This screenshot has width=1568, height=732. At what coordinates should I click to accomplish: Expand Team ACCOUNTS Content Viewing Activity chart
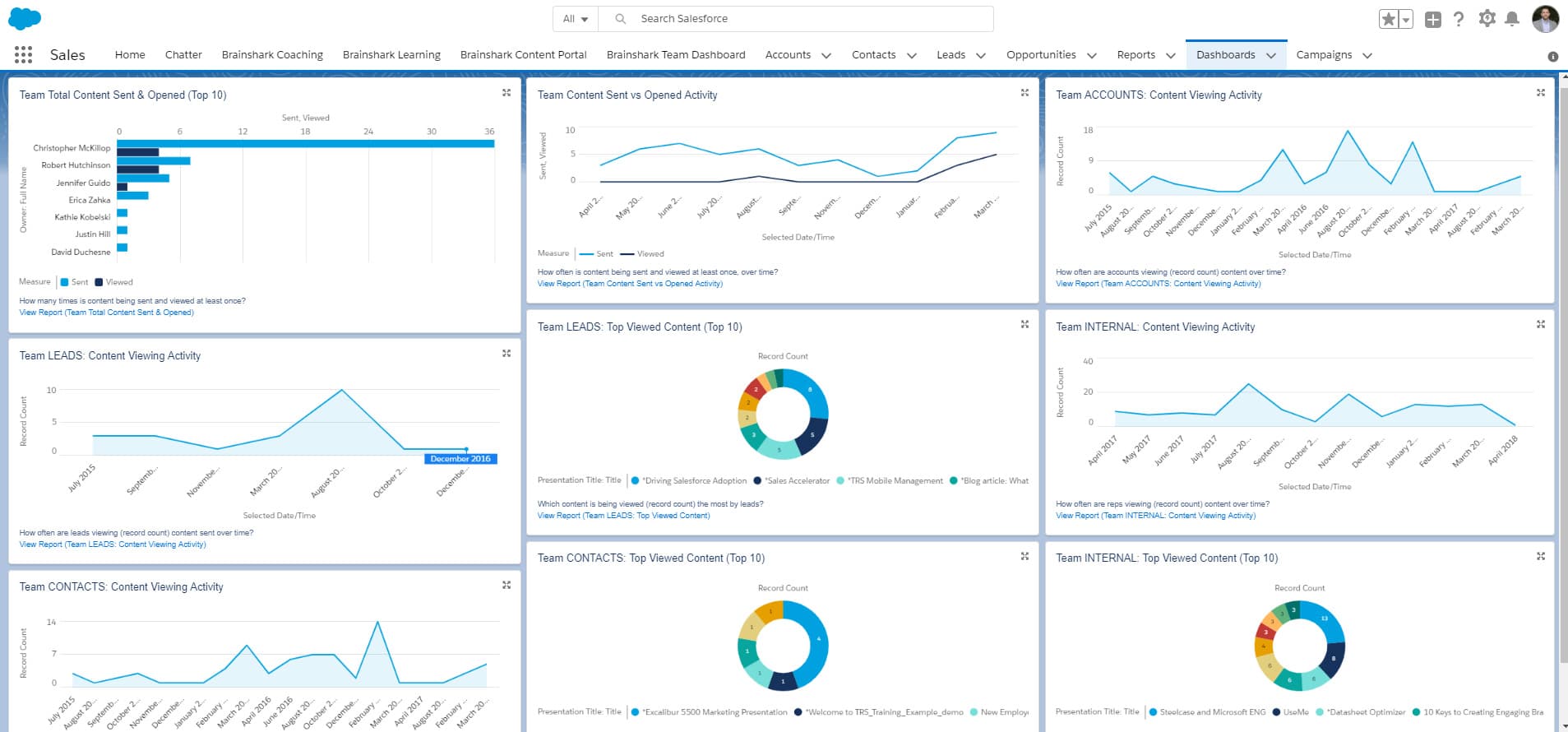pos(1541,93)
